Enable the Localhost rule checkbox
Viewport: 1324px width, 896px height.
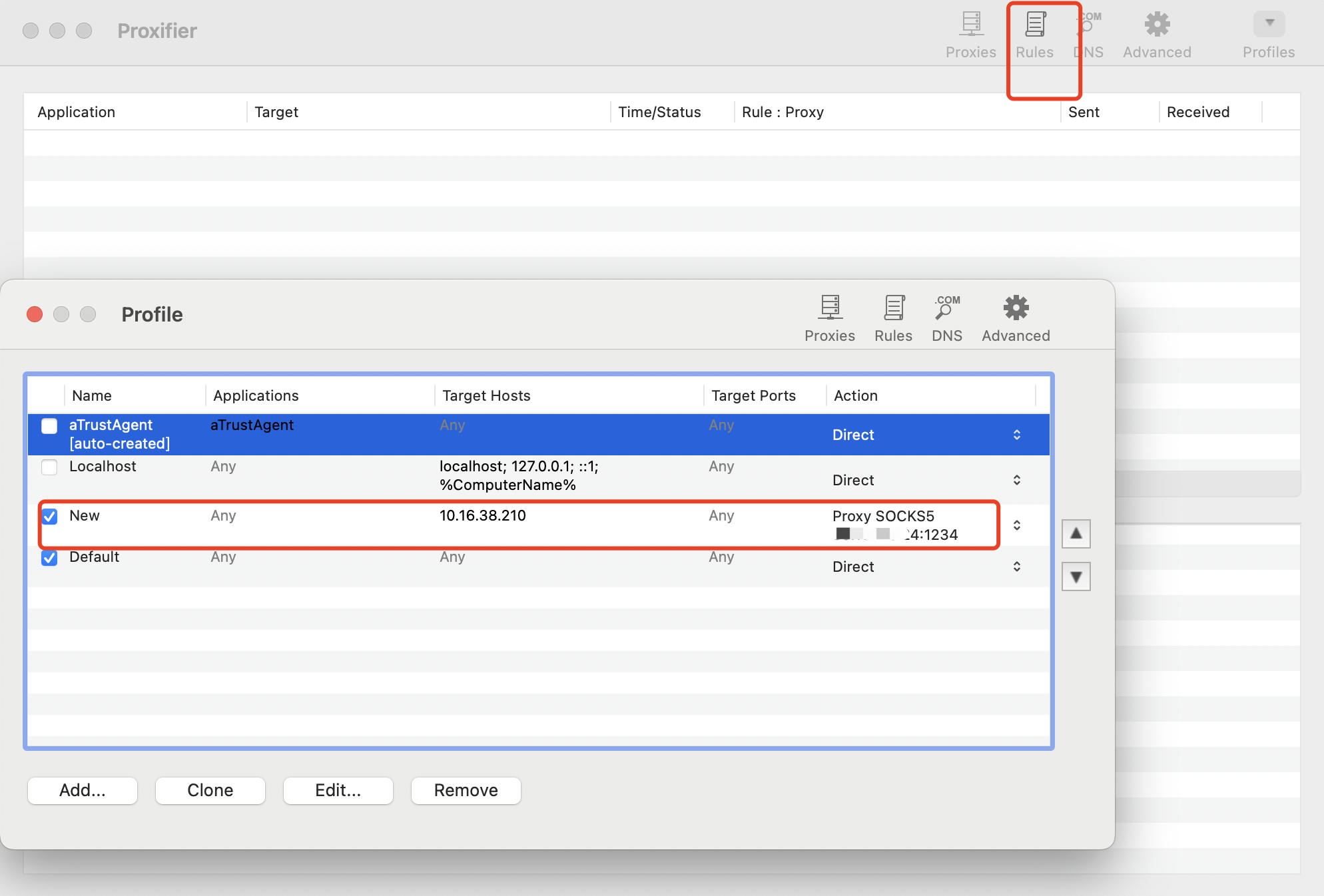[49, 467]
